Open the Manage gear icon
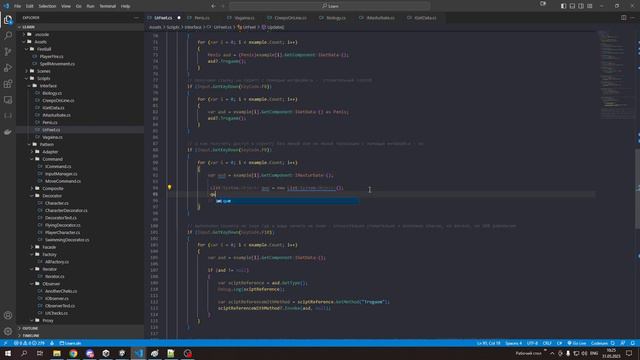The image size is (640, 360). [8, 331]
